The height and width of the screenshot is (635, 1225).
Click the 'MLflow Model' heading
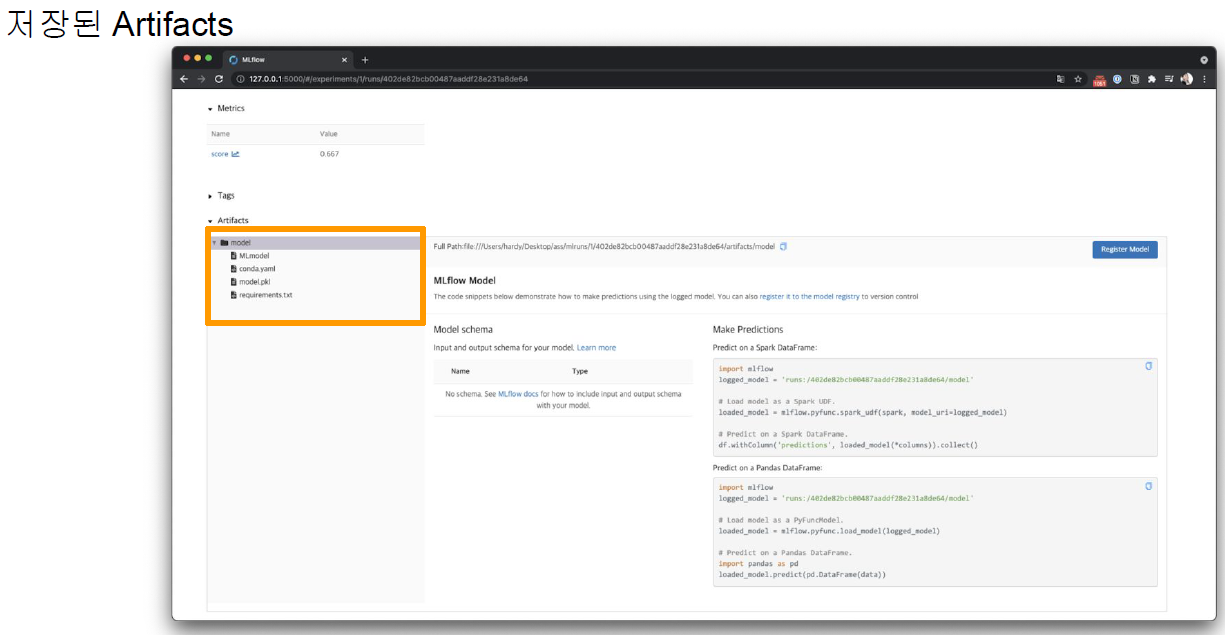coord(464,281)
